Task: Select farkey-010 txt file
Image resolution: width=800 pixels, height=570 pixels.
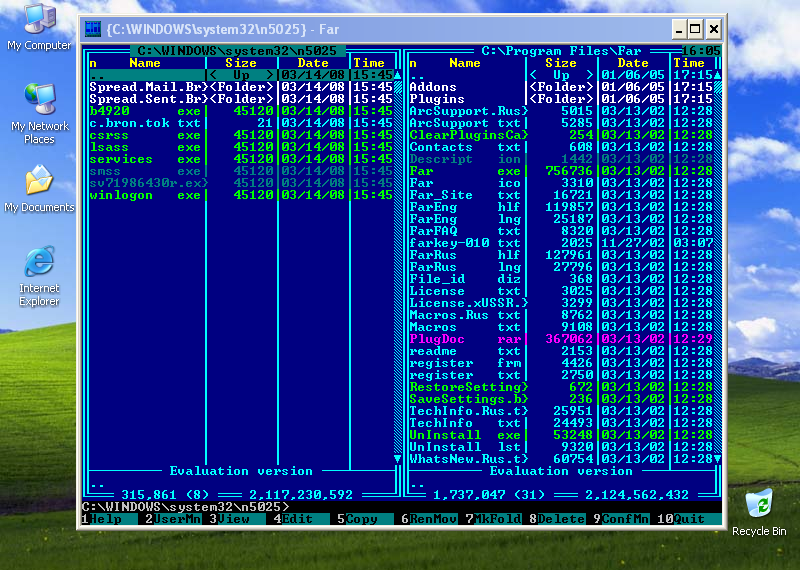Action: point(561,243)
